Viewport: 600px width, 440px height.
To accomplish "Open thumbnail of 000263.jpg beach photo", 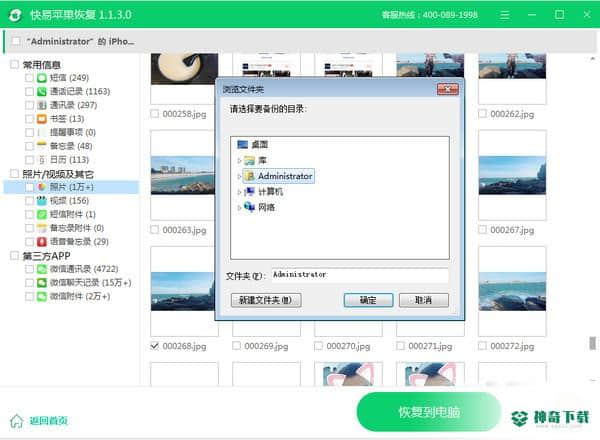I will [183, 175].
